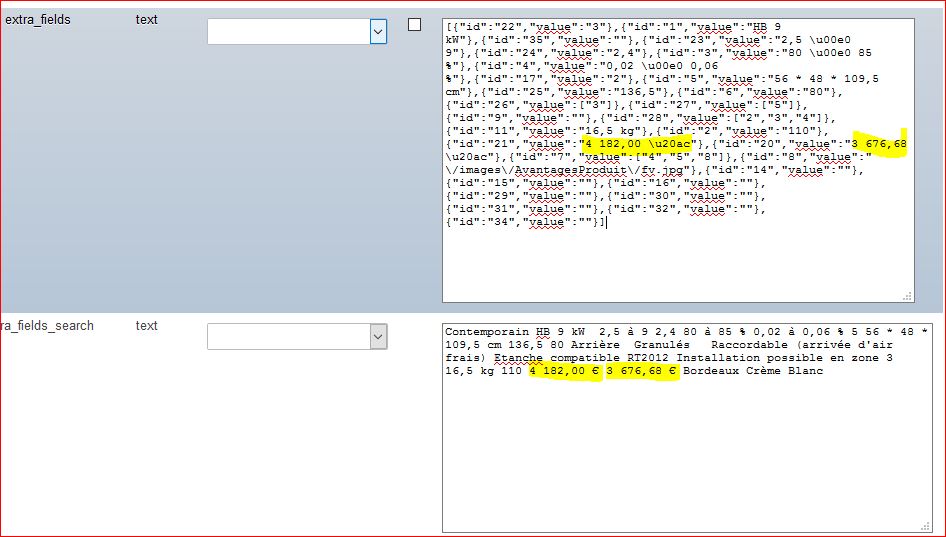Click the 'Bordeaux Crème Blanc' text
946x537 pixels.
[753, 371]
